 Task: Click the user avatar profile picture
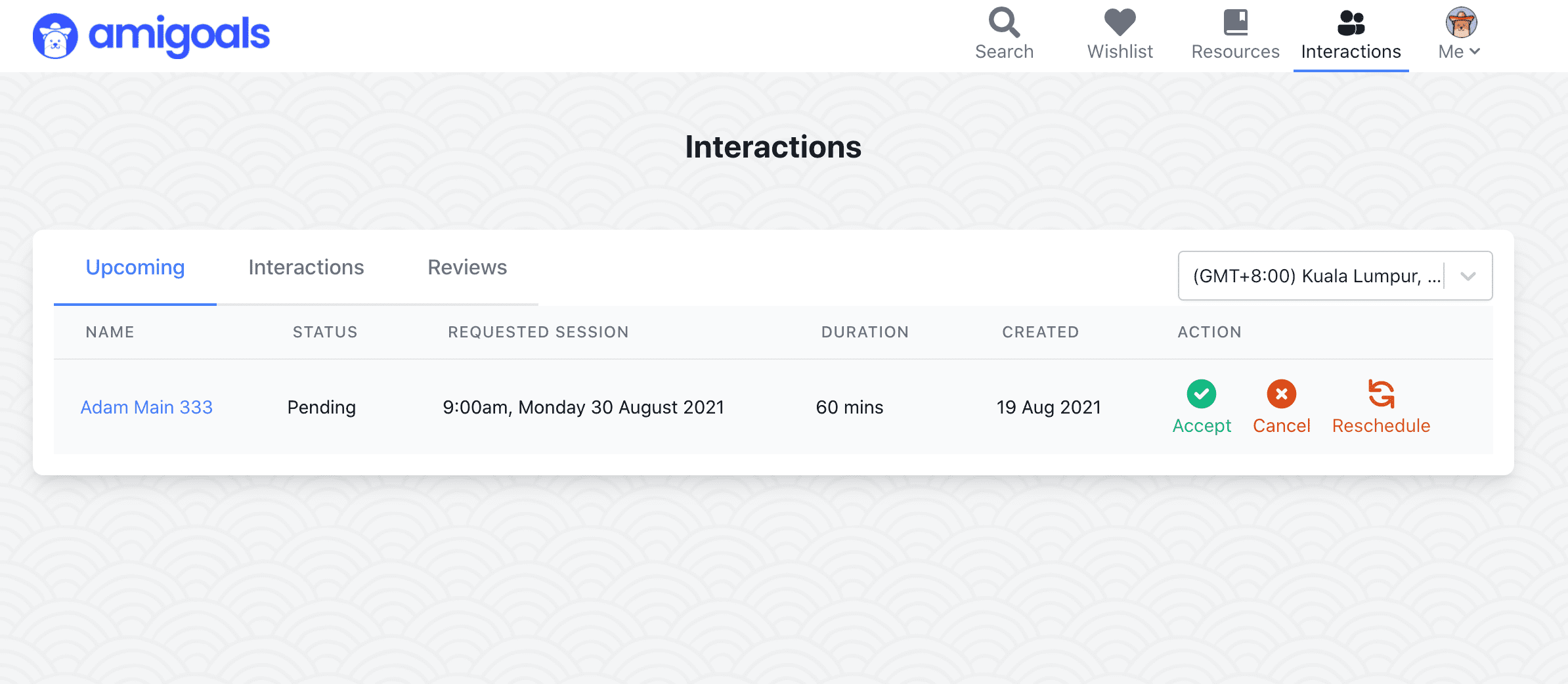coord(1461,22)
